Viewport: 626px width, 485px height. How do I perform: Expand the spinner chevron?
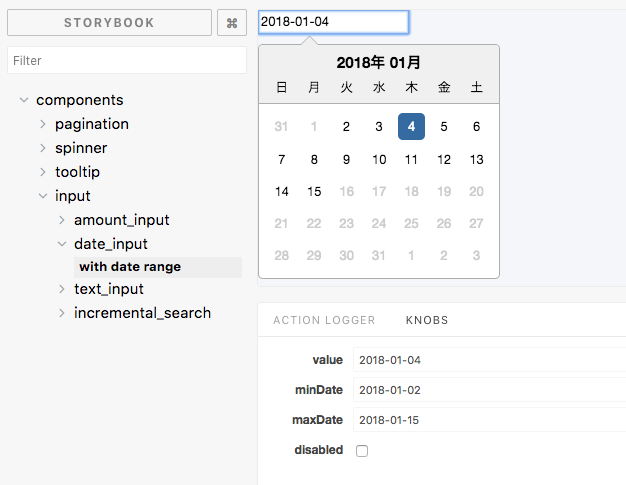click(43, 148)
